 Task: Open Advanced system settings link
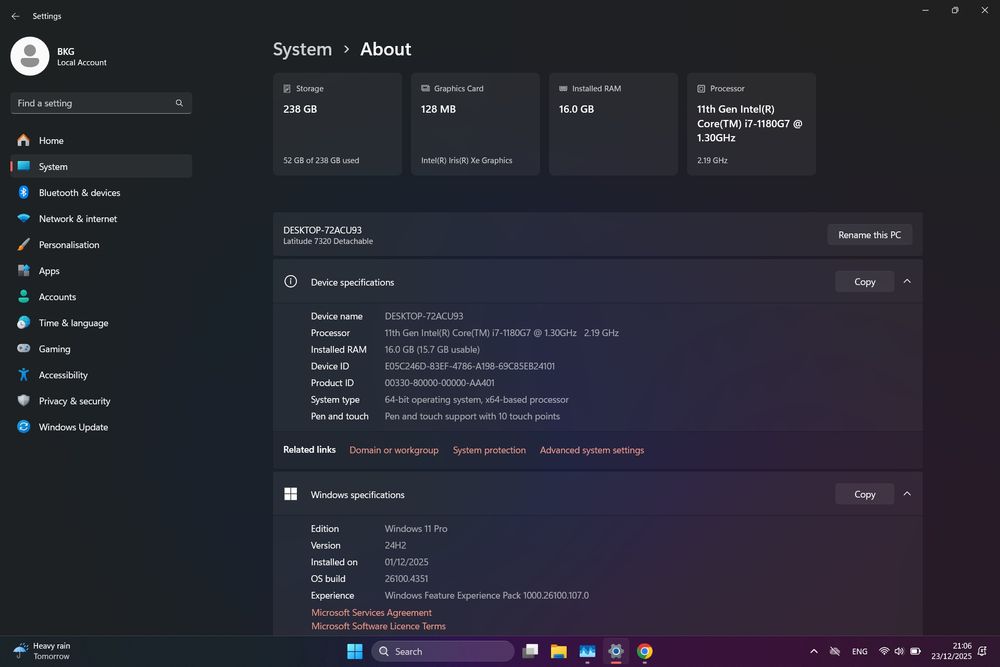click(x=592, y=450)
